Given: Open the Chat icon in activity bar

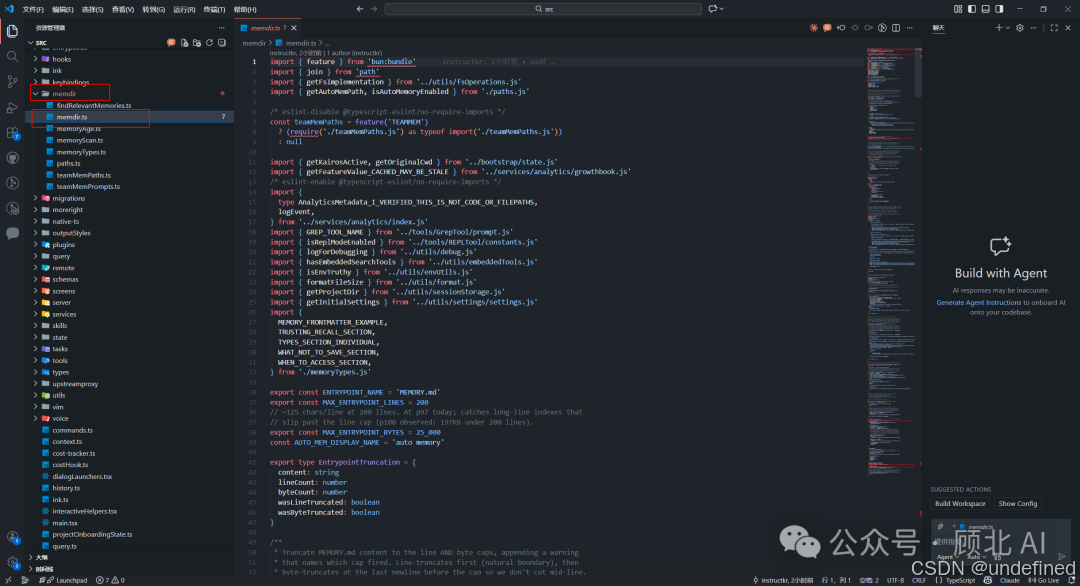Looking at the screenshot, I should (x=12, y=233).
